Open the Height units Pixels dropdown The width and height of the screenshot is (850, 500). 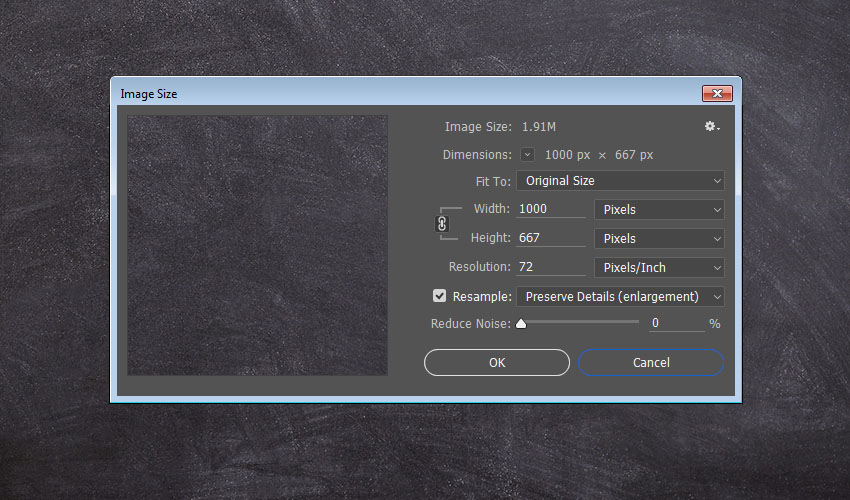point(658,239)
